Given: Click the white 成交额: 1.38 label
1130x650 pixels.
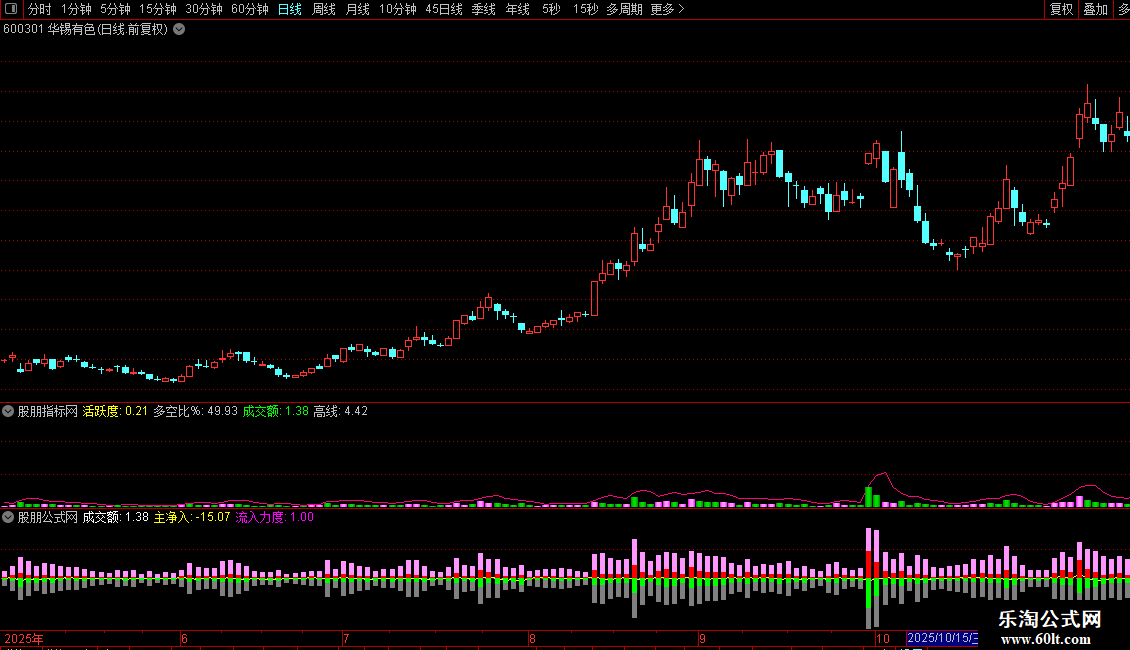Looking at the screenshot, I should pyautogui.click(x=115, y=517).
